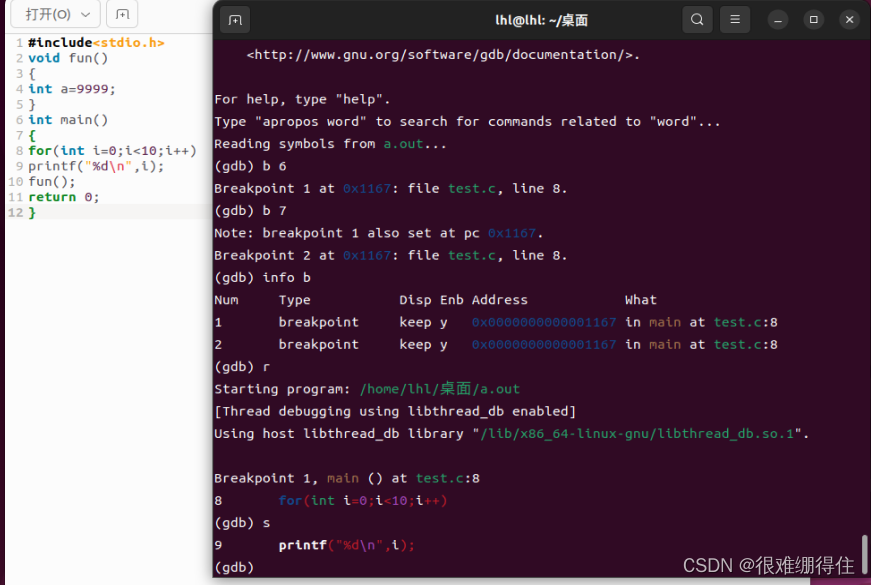Open a new terminal tab

(235, 20)
